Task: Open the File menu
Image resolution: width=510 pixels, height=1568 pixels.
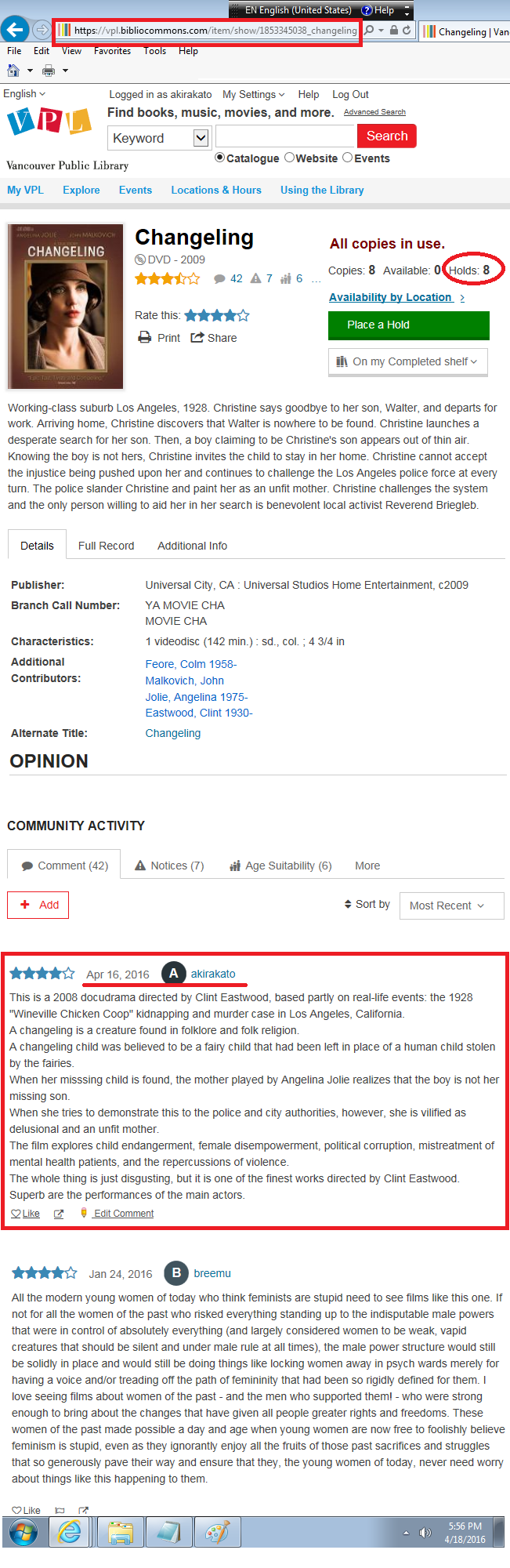Action: pos(14,51)
